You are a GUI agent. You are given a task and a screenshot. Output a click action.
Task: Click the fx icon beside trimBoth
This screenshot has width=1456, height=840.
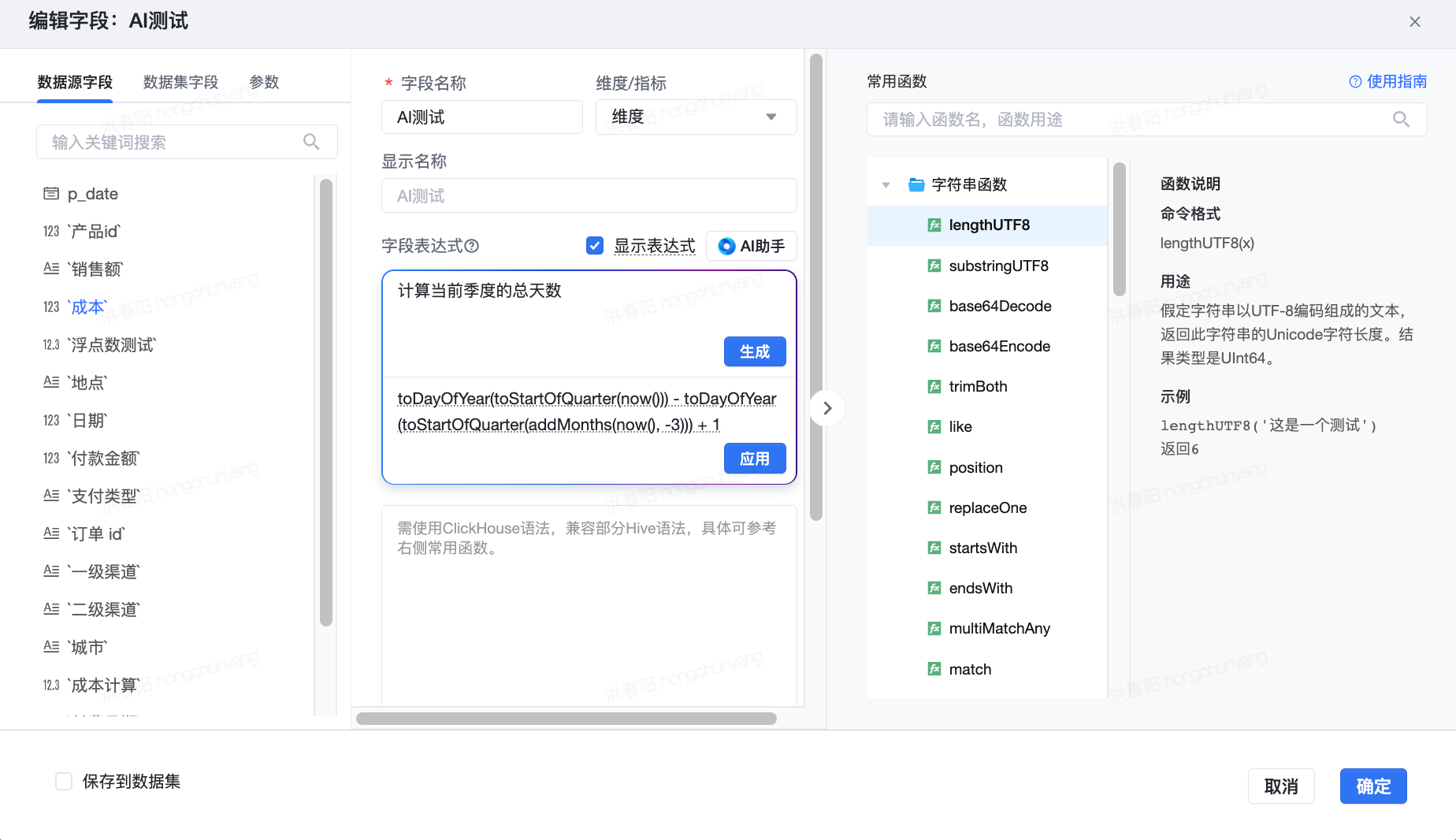[934, 386]
